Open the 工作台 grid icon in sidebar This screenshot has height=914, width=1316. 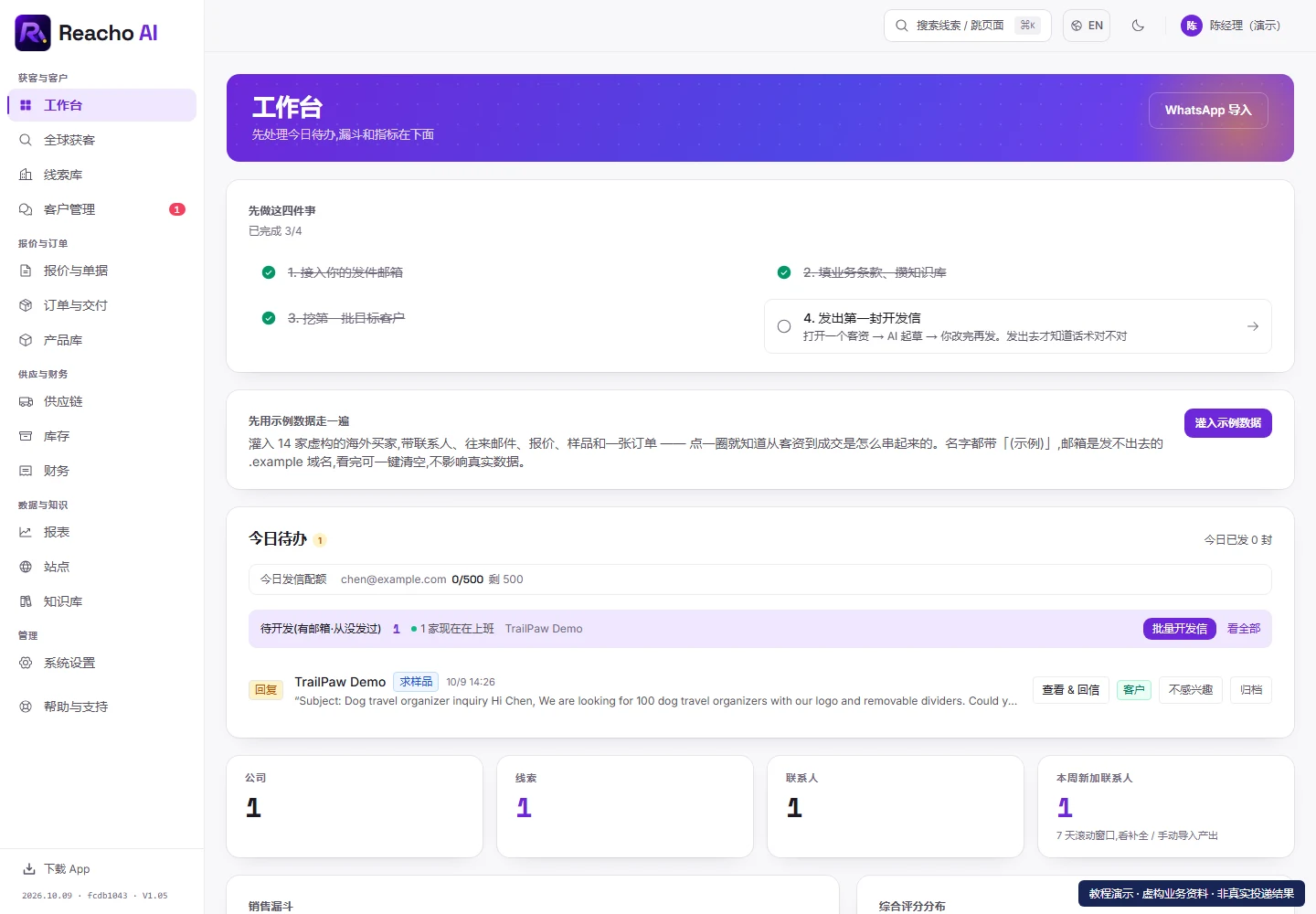tap(26, 105)
